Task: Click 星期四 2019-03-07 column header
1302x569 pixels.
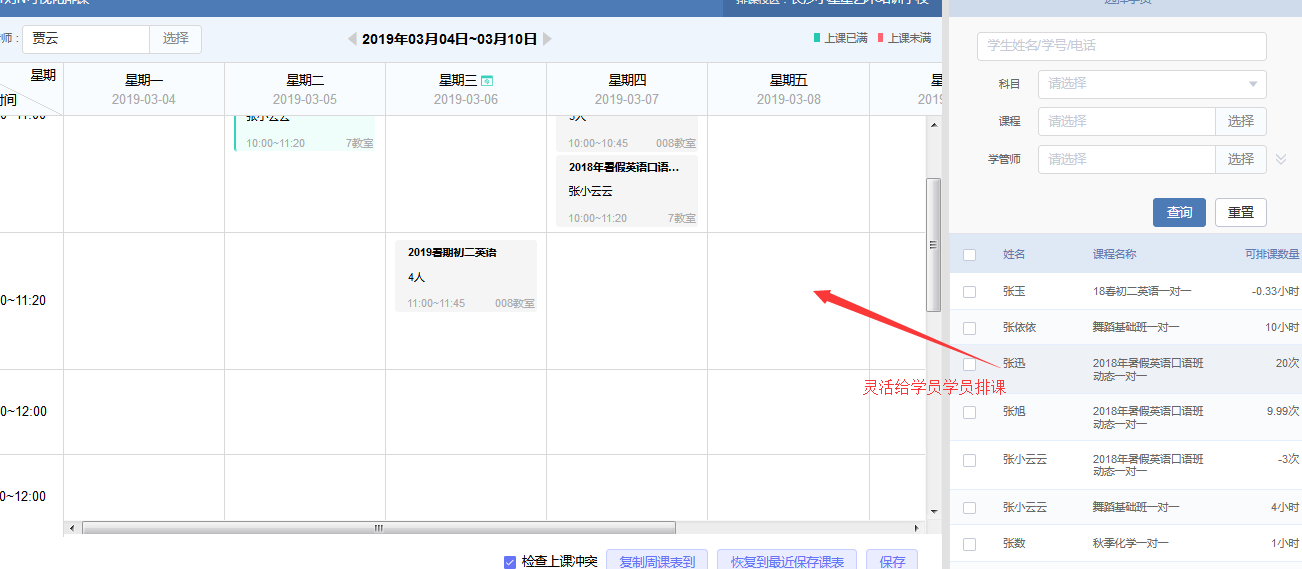Action: 627,89
